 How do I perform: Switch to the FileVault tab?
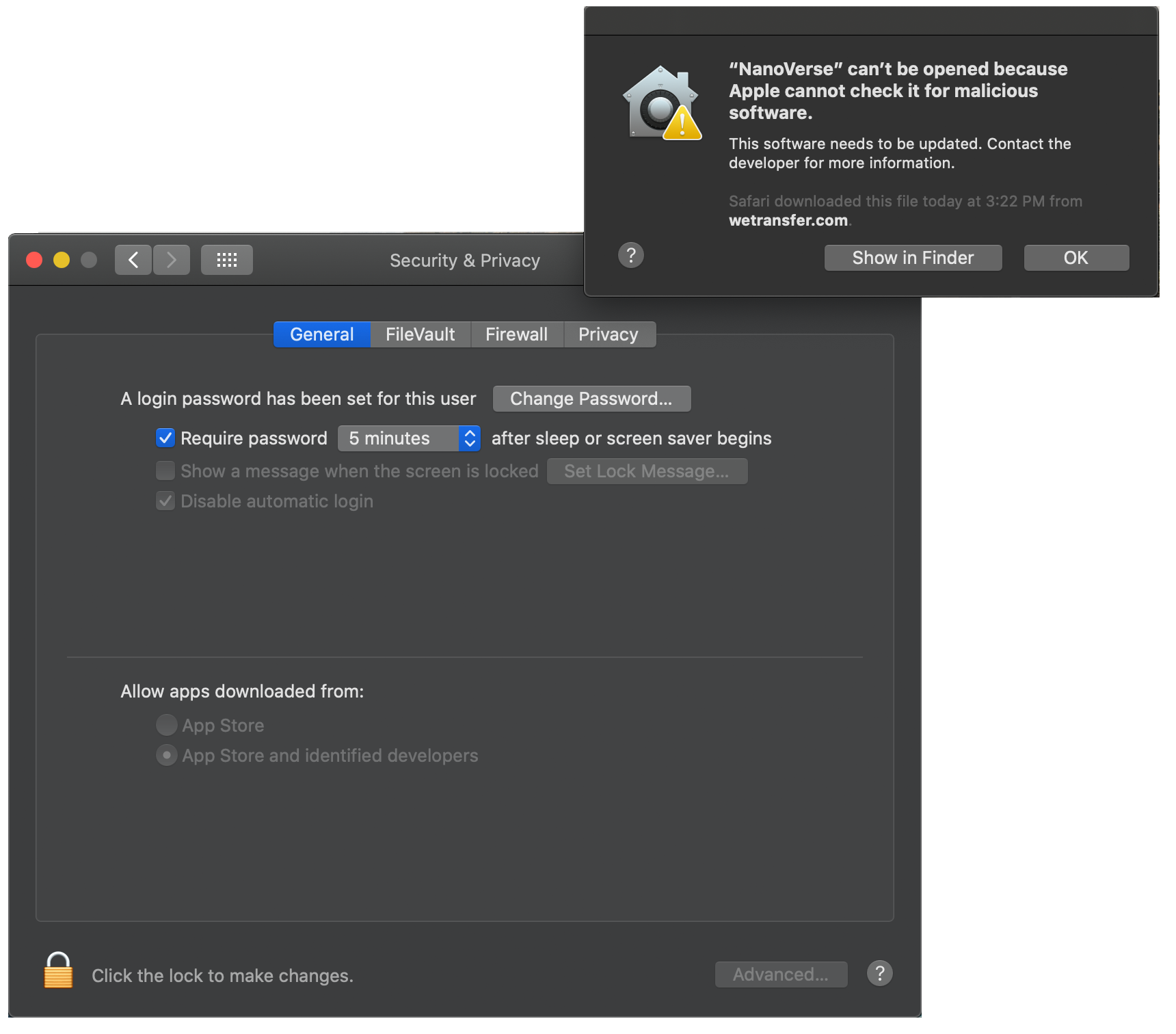(x=420, y=334)
